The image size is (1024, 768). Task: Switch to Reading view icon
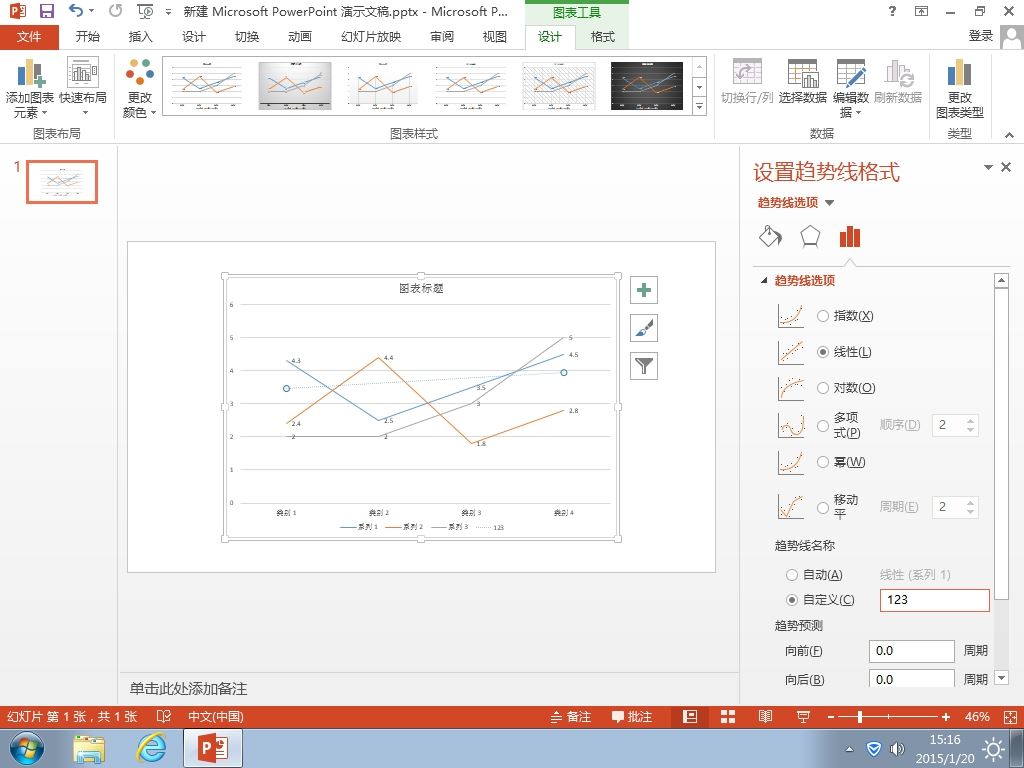click(x=765, y=716)
